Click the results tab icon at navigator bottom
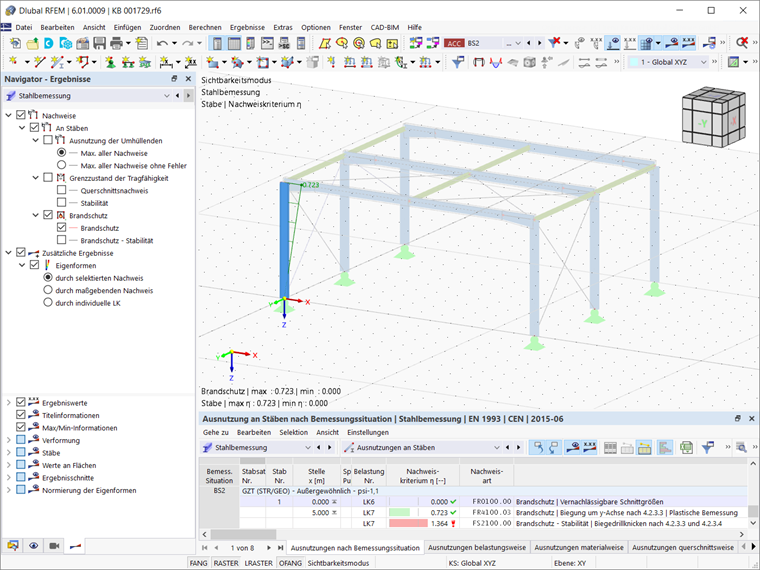Screen dimensions: 760x570 75,546
